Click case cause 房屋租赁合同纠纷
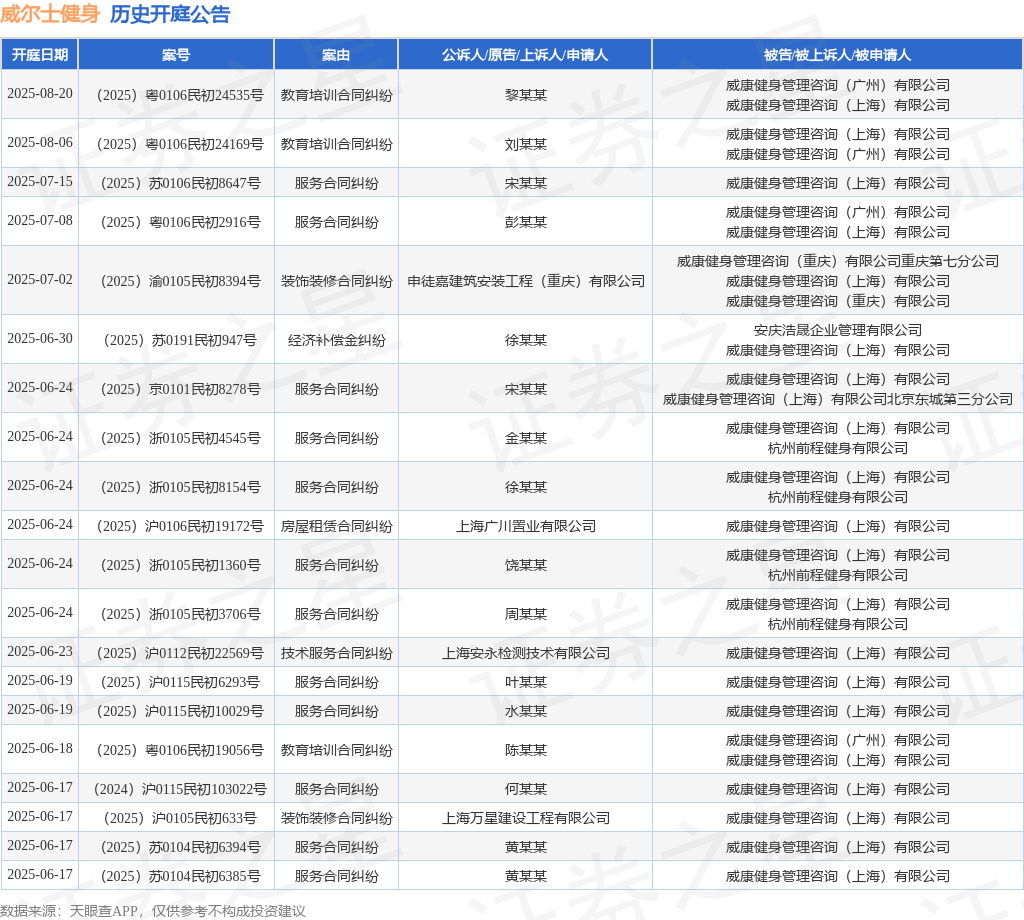 336,526
